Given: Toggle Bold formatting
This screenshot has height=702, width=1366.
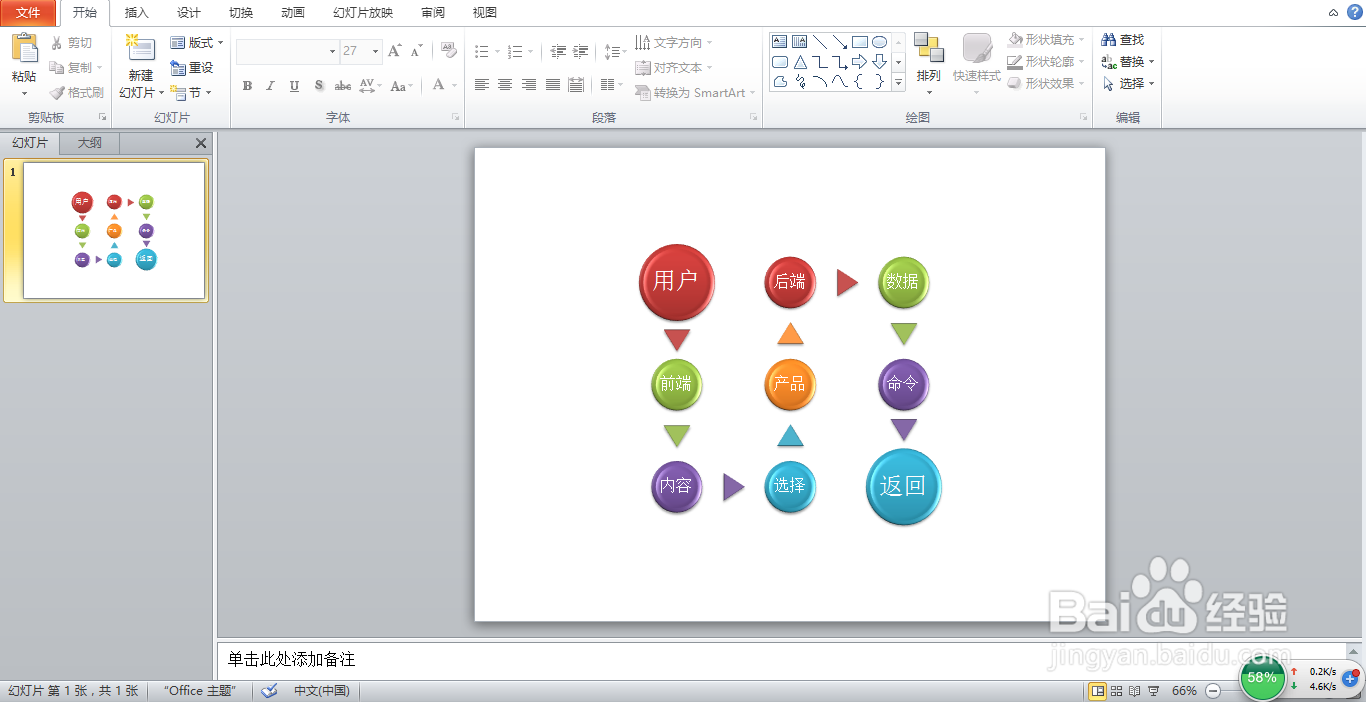Looking at the screenshot, I should 247,86.
